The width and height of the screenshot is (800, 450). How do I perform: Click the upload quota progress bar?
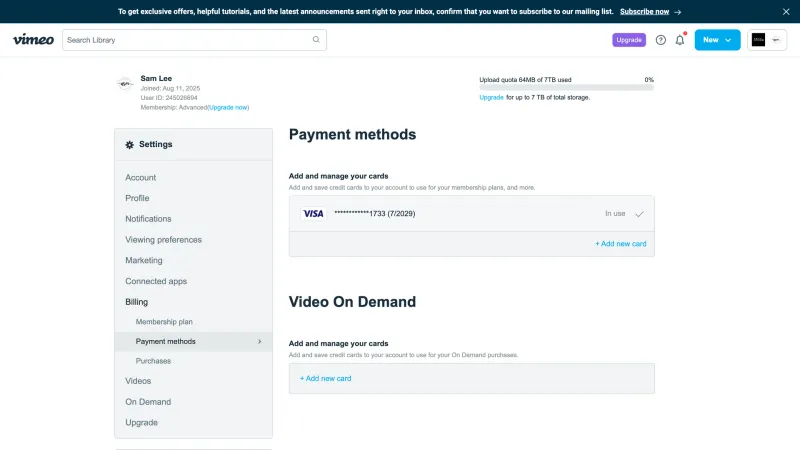tap(566, 88)
